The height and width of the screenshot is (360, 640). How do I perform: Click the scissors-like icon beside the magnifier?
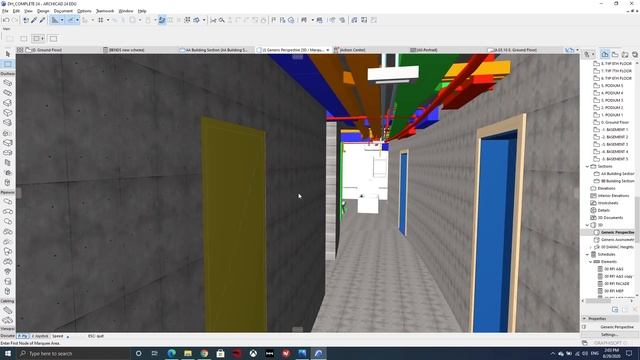[213, 20]
